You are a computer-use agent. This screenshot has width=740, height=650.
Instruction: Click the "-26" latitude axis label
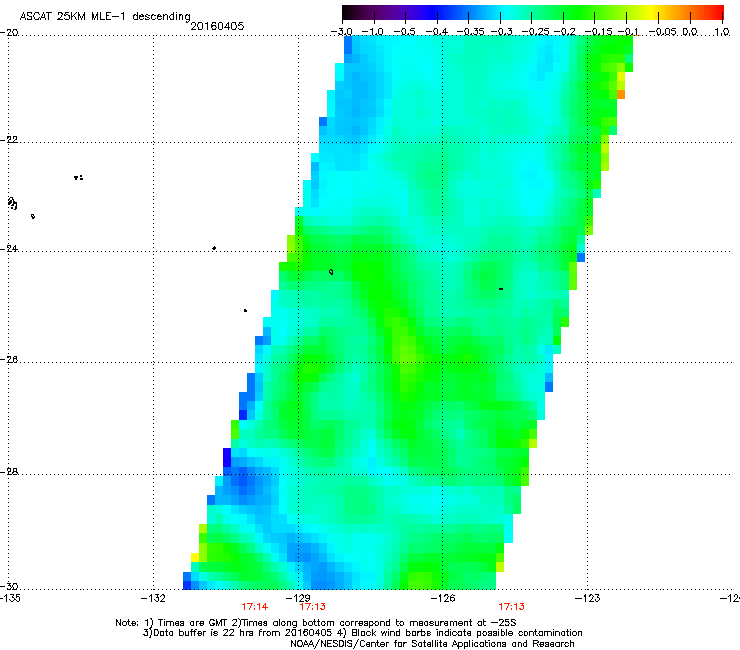[9, 360]
